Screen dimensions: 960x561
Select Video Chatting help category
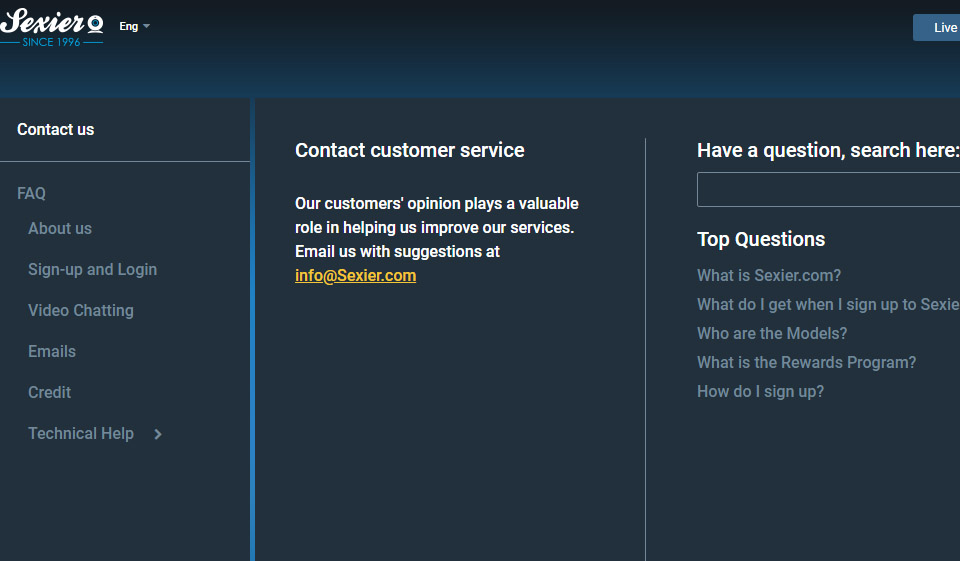[81, 310]
